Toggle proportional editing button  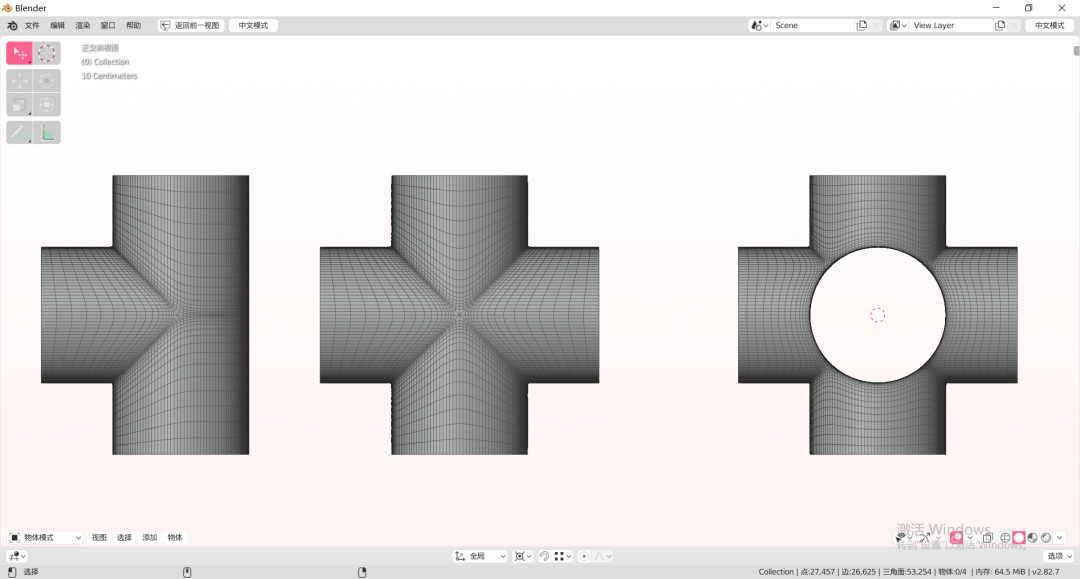584,556
